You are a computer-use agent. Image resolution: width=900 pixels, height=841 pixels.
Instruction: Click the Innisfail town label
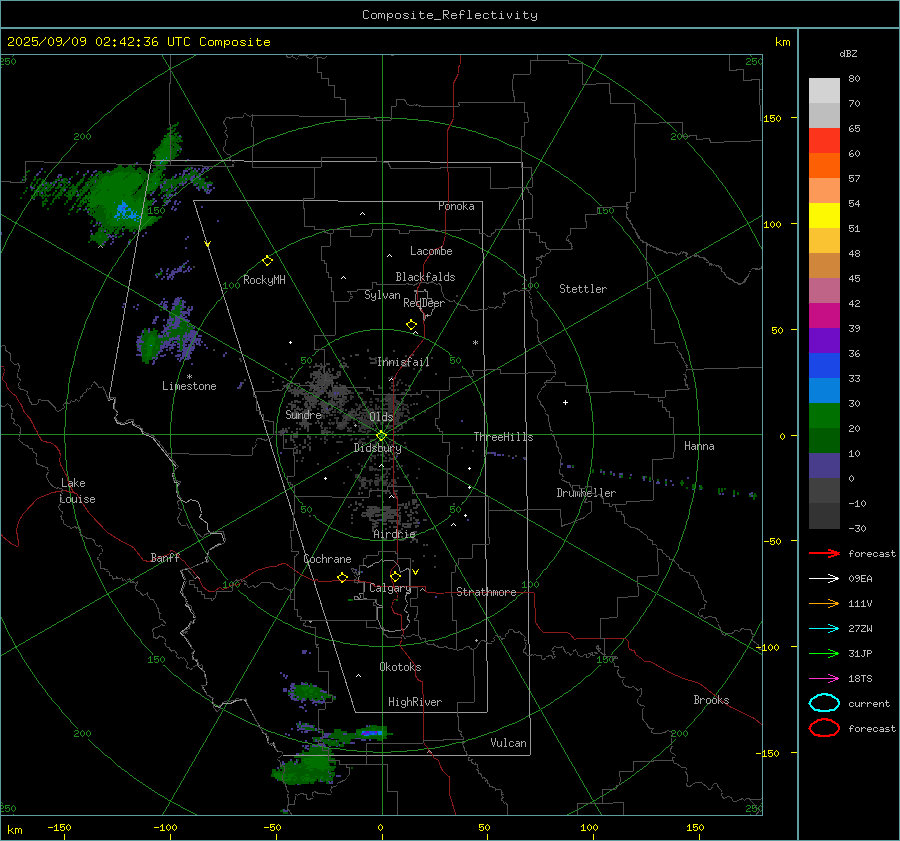coord(404,362)
